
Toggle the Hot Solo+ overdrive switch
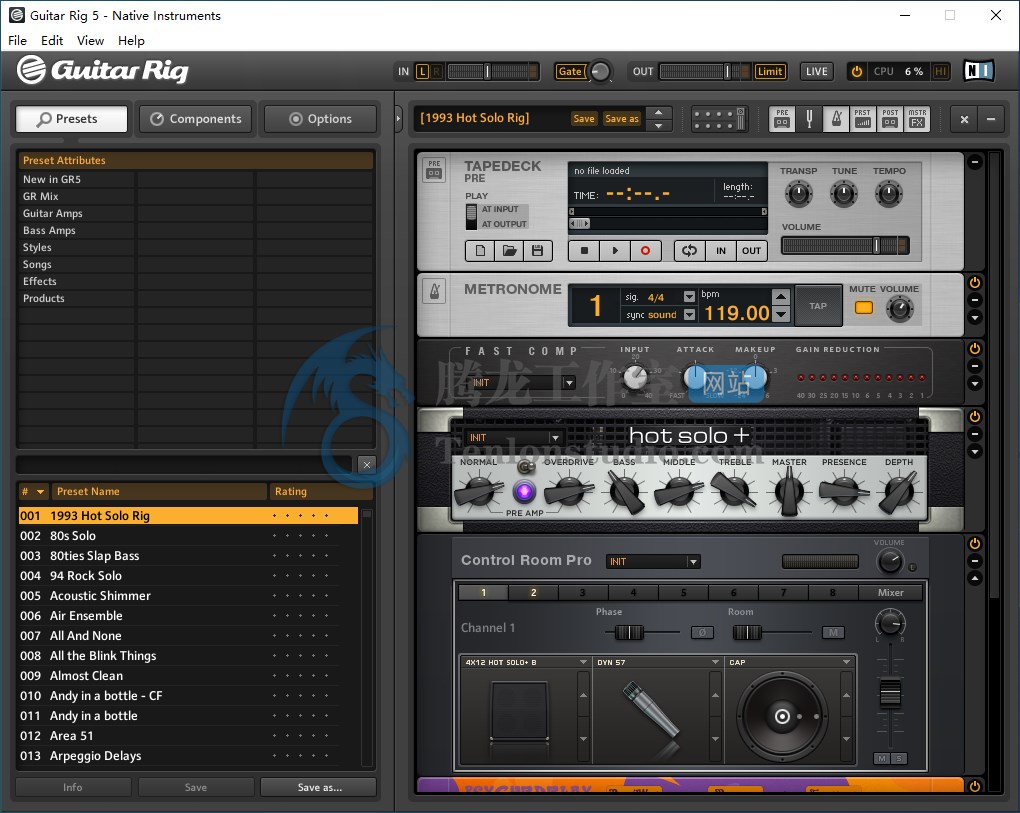[526, 466]
